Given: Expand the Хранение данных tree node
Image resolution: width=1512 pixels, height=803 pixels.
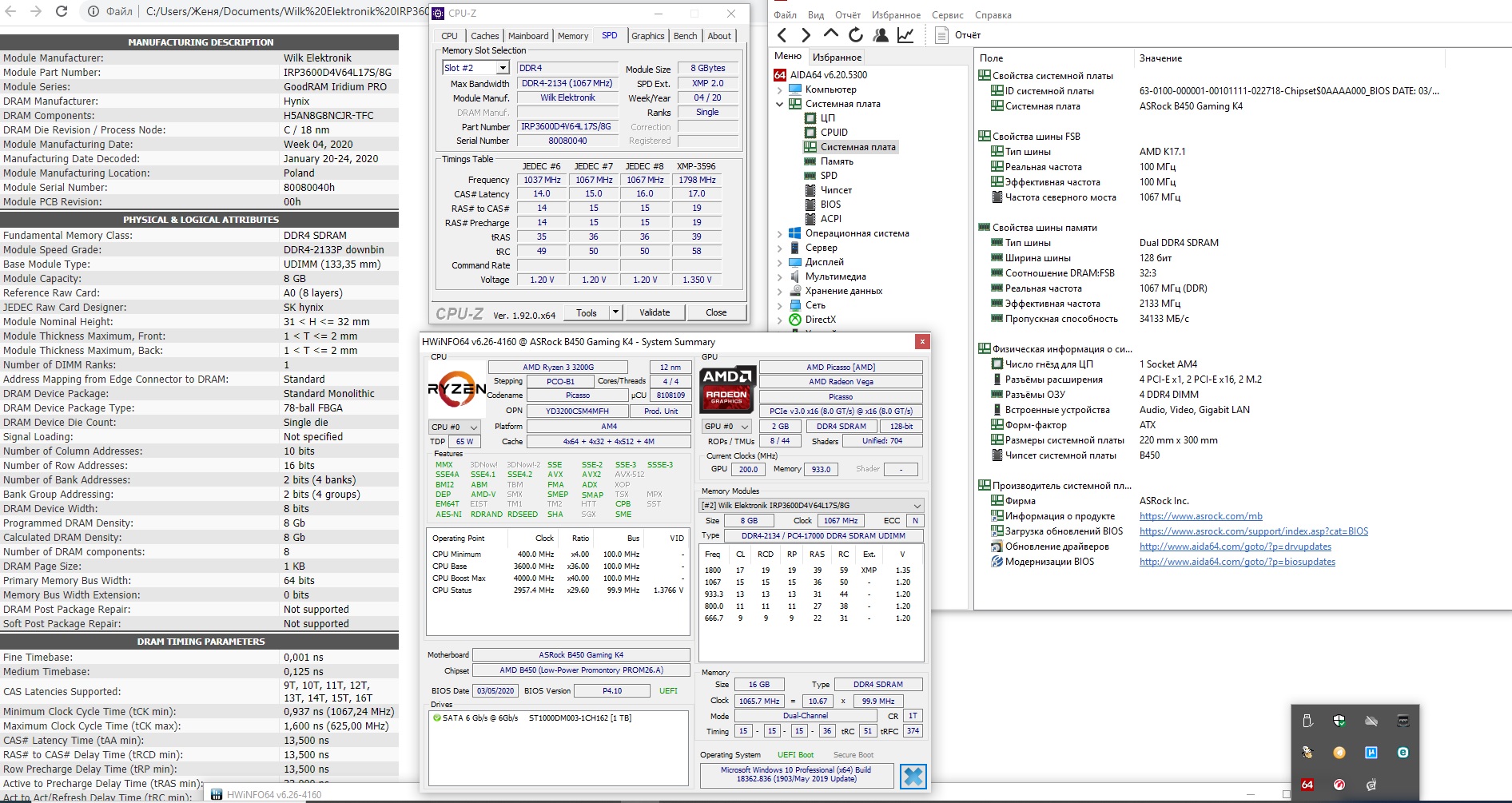Looking at the screenshot, I should [x=779, y=291].
